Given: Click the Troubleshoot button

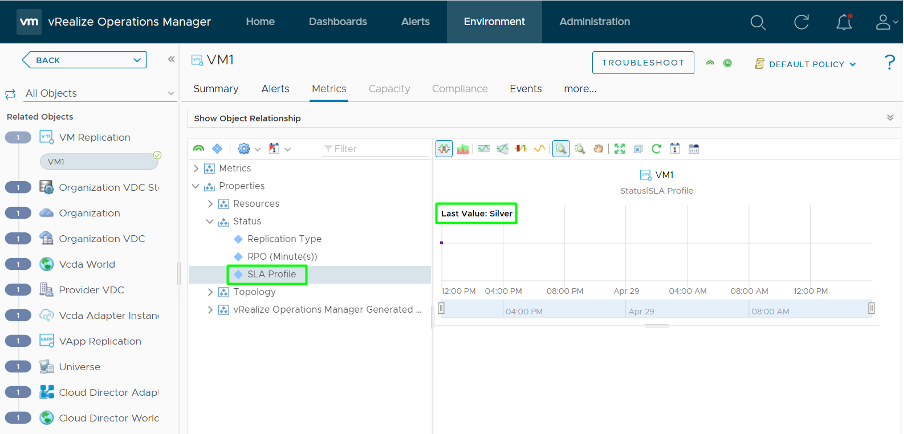Looking at the screenshot, I should (x=643, y=63).
